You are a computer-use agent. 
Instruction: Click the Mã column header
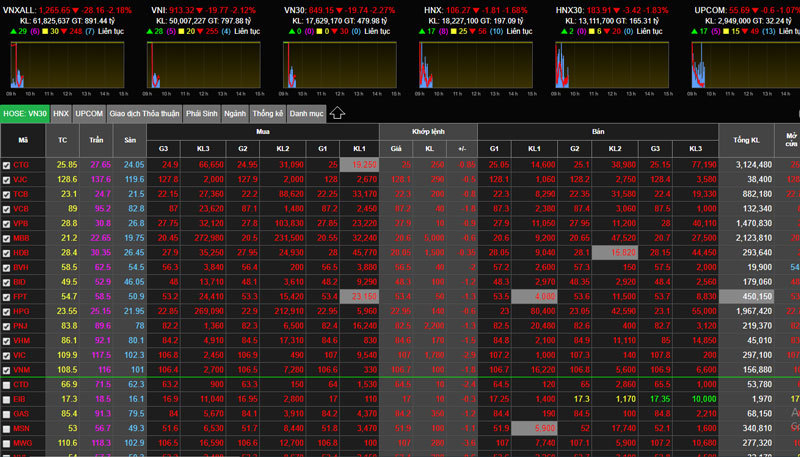pyautogui.click(x=22, y=140)
